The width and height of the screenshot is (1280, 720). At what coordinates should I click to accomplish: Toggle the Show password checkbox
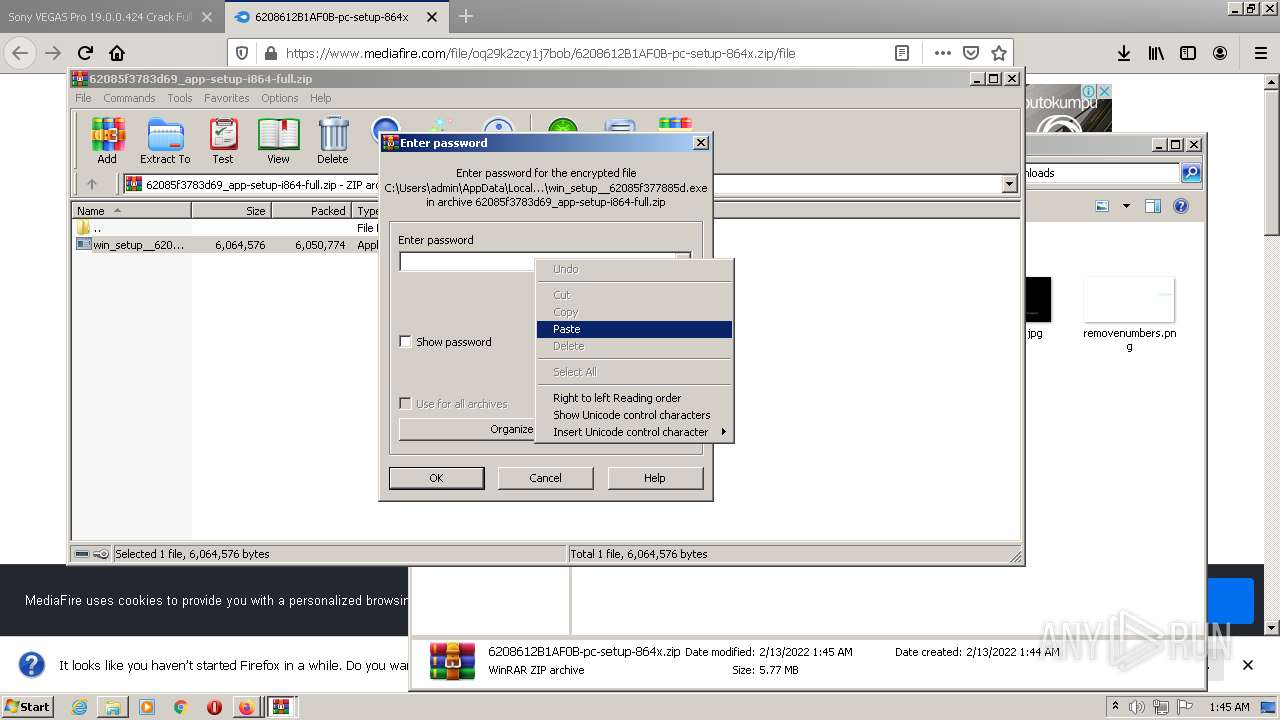pos(405,342)
